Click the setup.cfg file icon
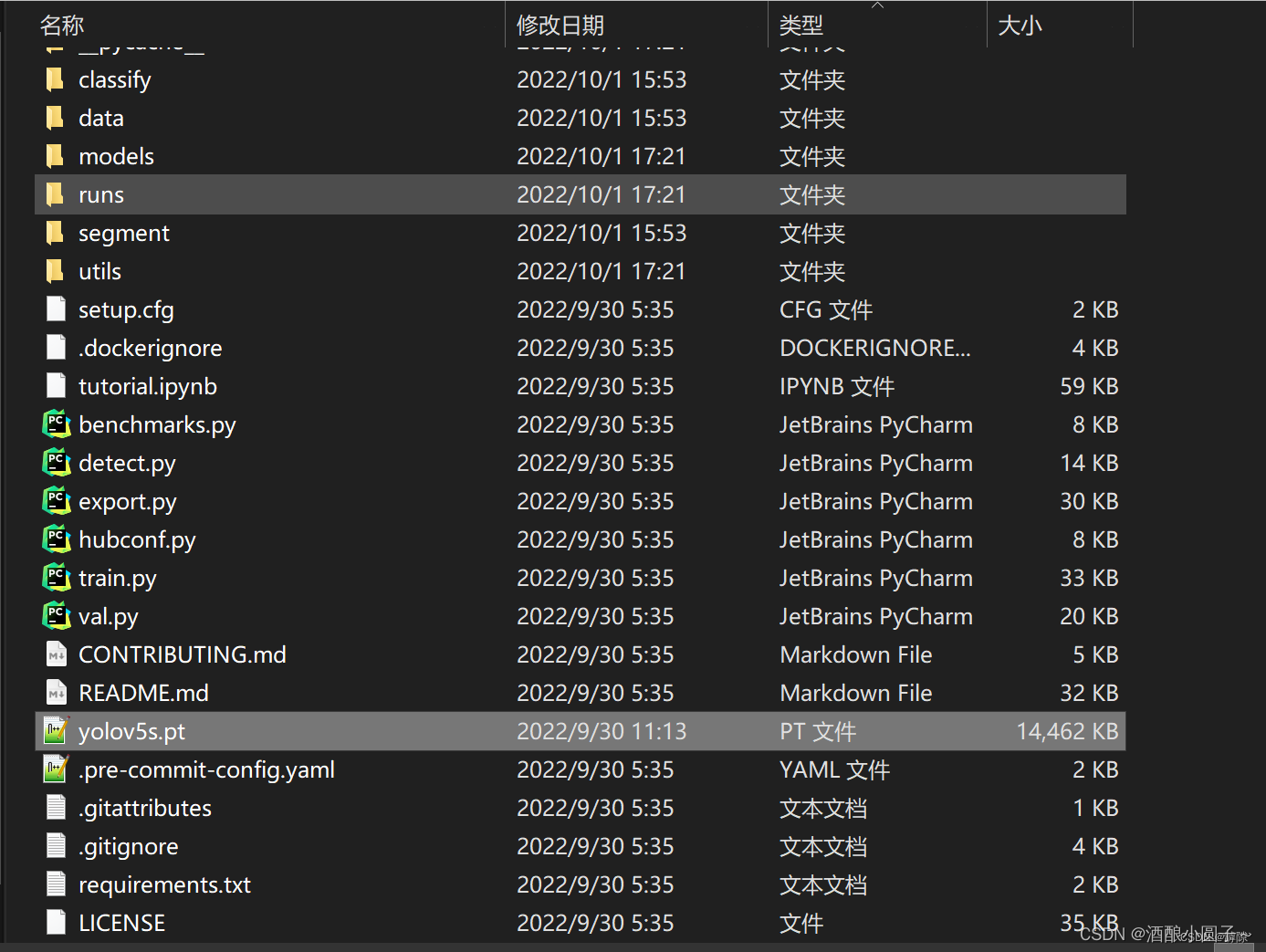1266x952 pixels. (x=56, y=309)
